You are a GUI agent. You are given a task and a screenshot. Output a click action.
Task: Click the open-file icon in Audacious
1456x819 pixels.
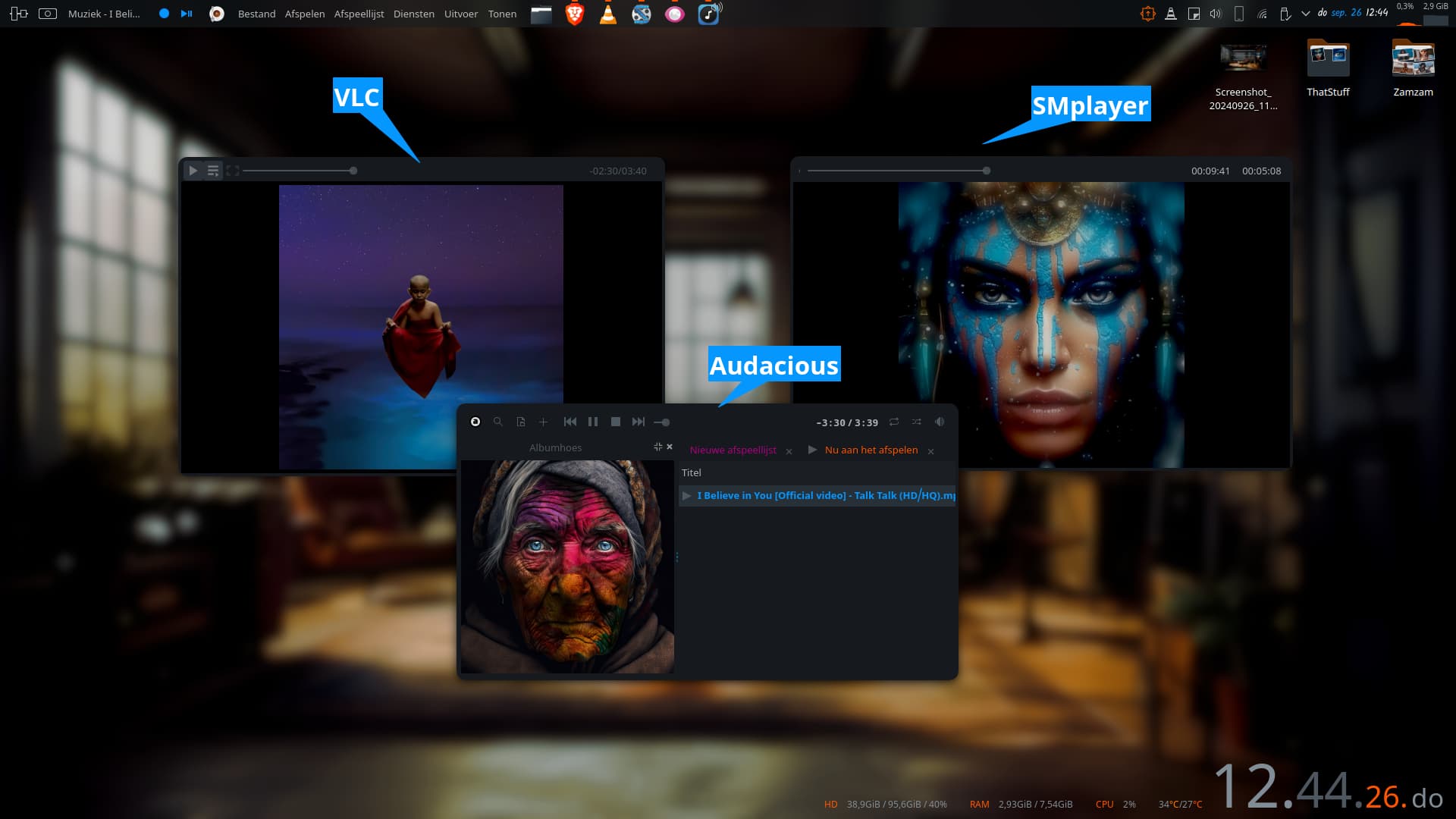click(x=521, y=422)
